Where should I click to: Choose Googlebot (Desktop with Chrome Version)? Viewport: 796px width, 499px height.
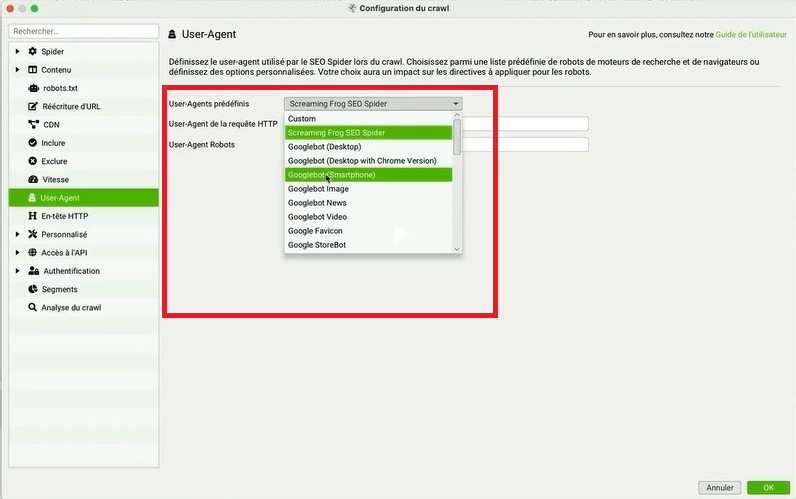point(368,160)
